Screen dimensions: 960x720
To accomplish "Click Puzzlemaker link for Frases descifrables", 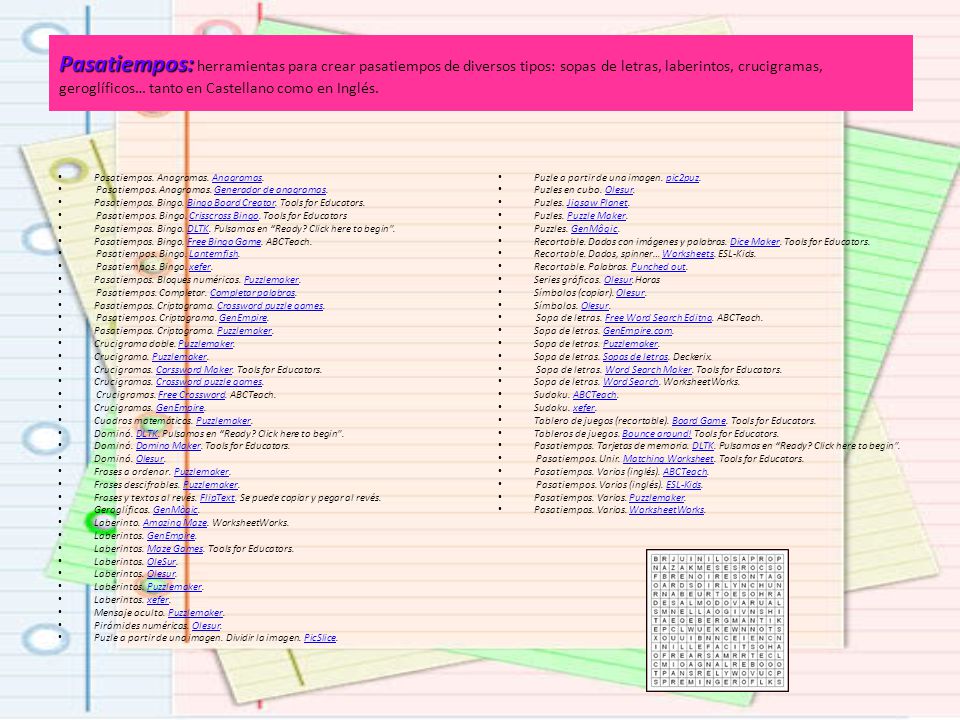I will coord(211,484).
